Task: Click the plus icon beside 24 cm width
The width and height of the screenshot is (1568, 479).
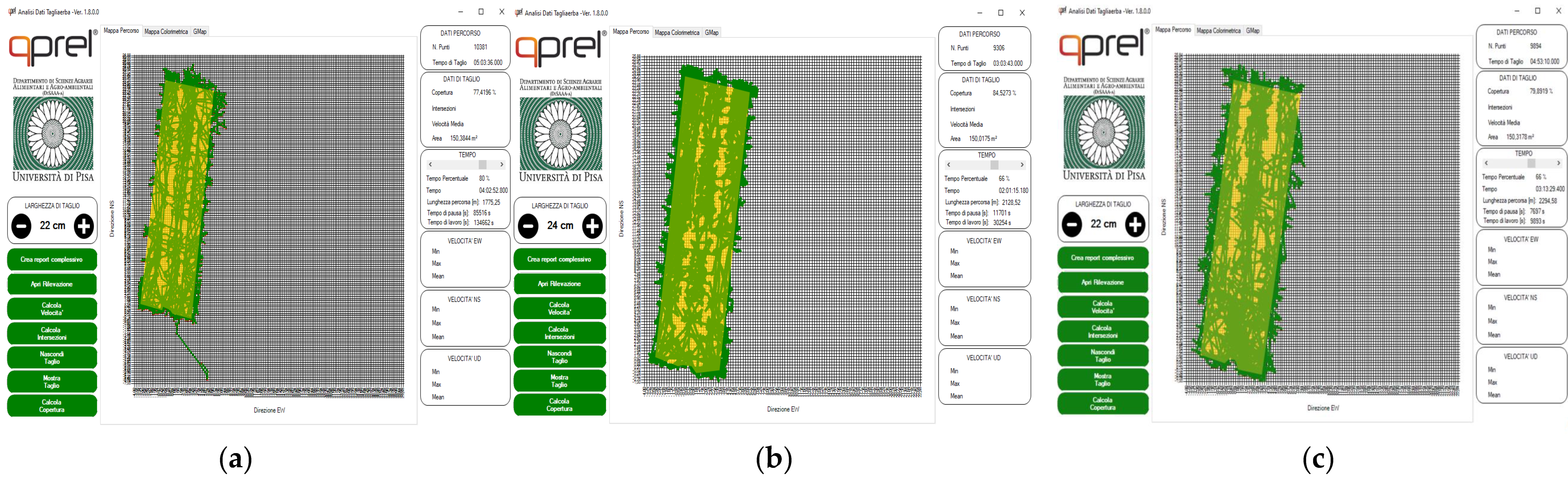Action: click(592, 226)
